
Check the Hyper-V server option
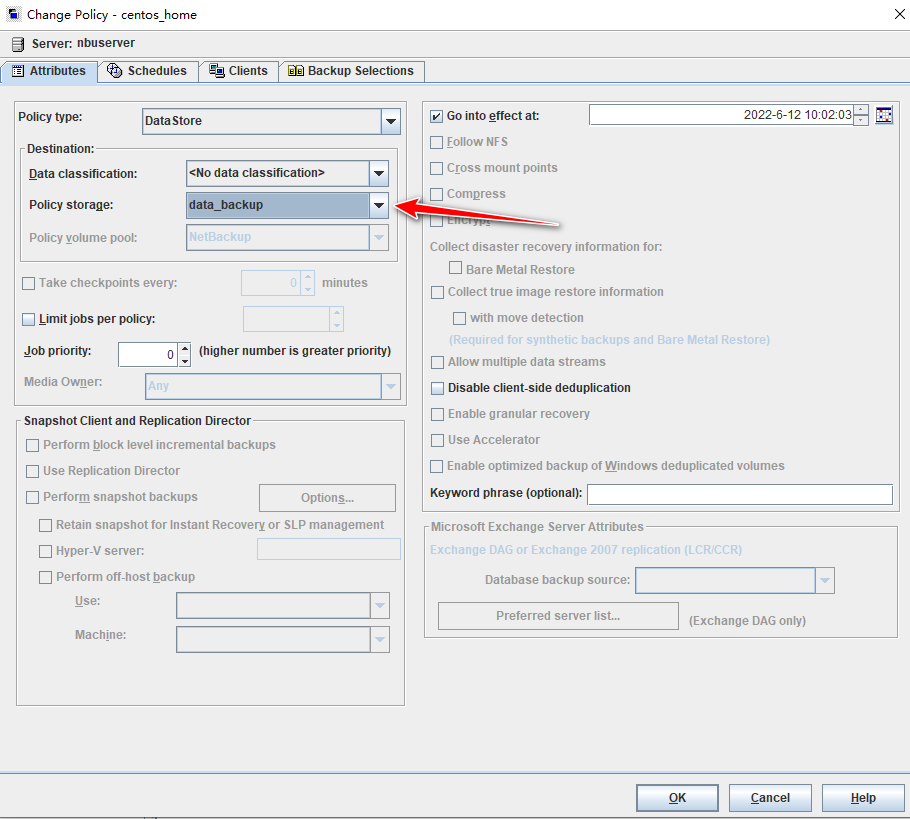pyautogui.click(x=45, y=551)
